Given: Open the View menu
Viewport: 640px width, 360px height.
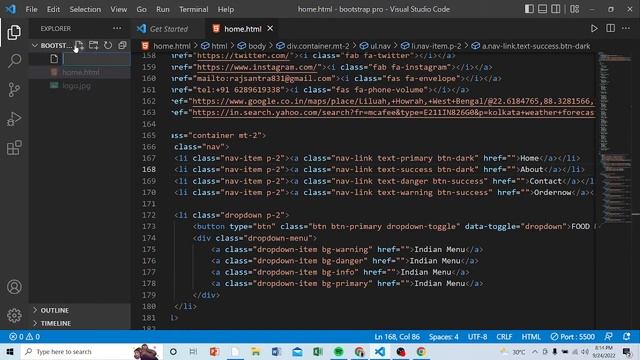Looking at the screenshot, I should [118, 9].
